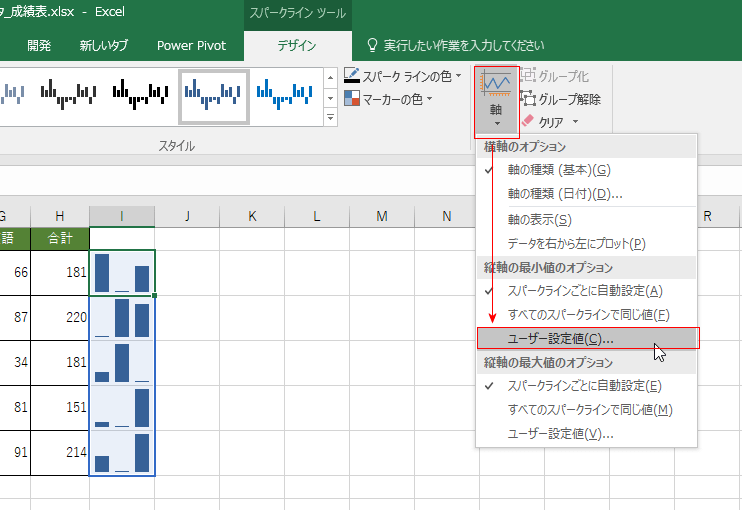Click the 実行したい作業を入力してください search box
This screenshot has width=742, height=510.
click(x=464, y=45)
